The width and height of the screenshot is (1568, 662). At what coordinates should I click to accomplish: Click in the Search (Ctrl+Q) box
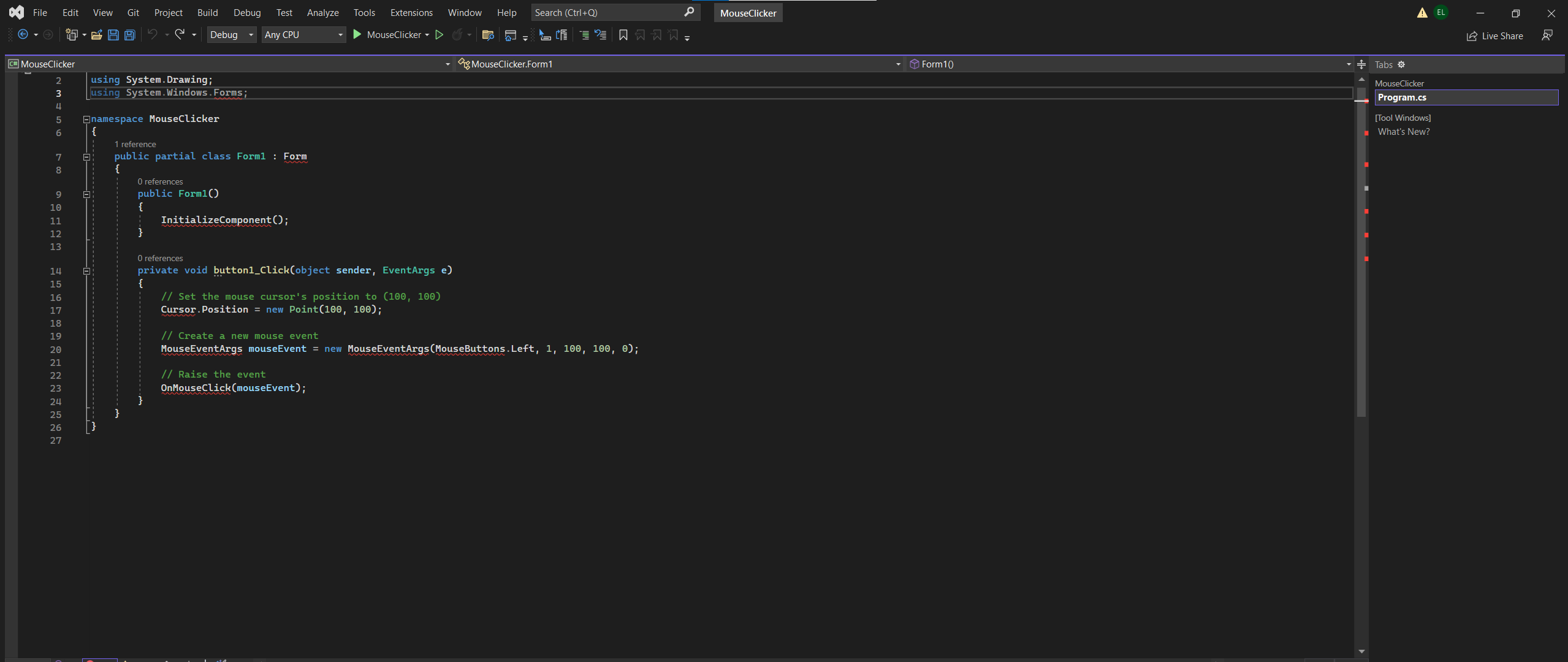(607, 13)
